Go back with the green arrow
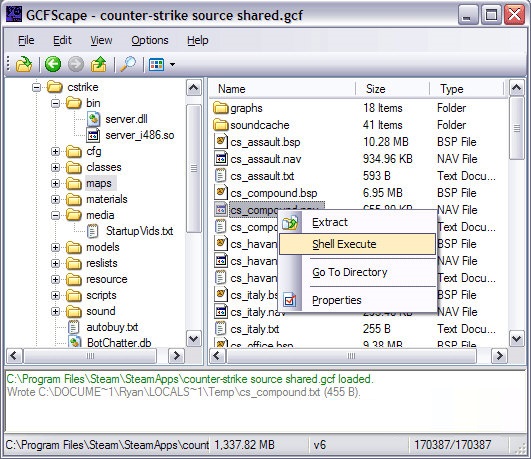This screenshot has width=531, height=459. 53,64
